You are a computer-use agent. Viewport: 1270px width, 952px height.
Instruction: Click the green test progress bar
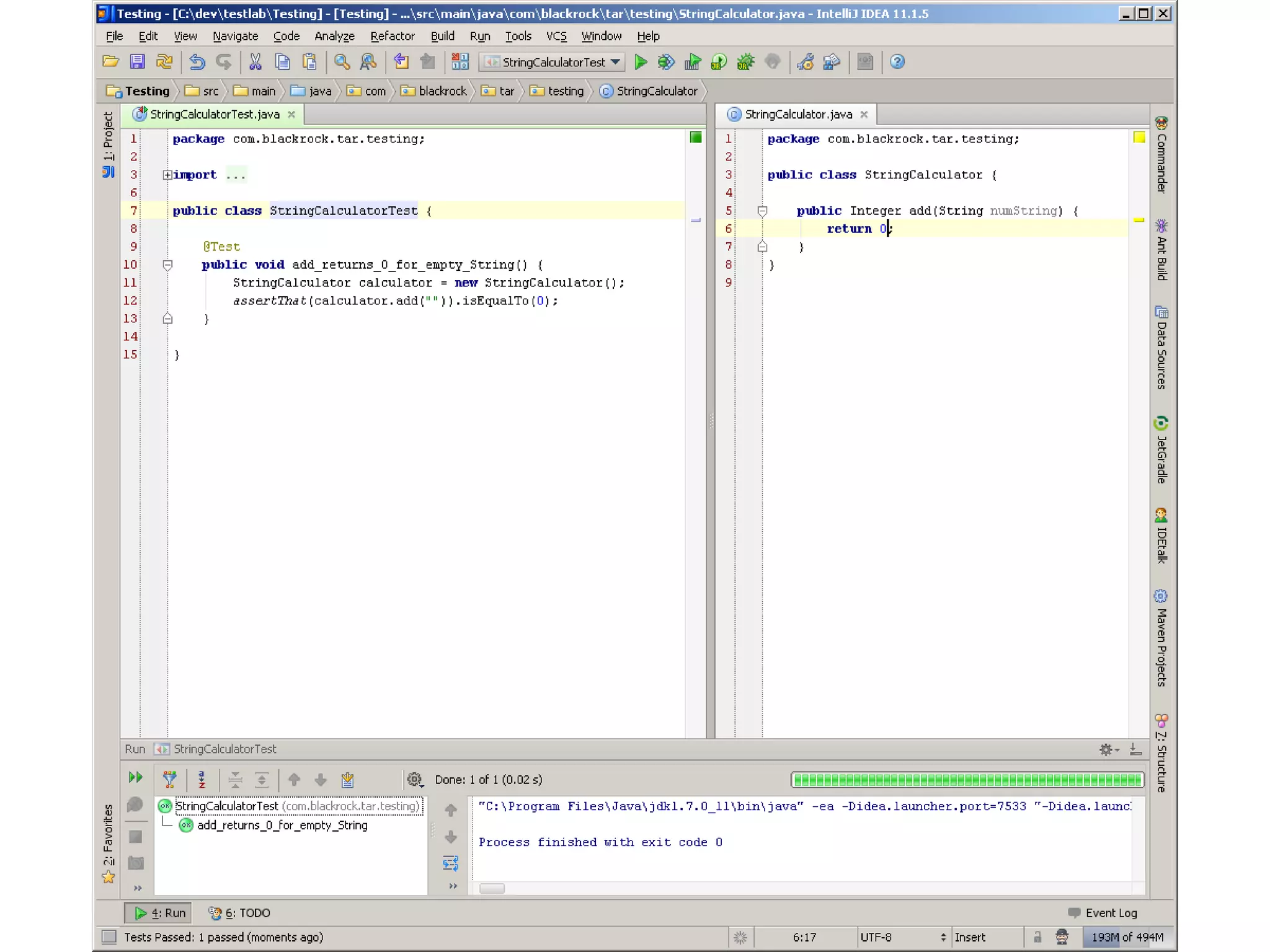pos(967,780)
